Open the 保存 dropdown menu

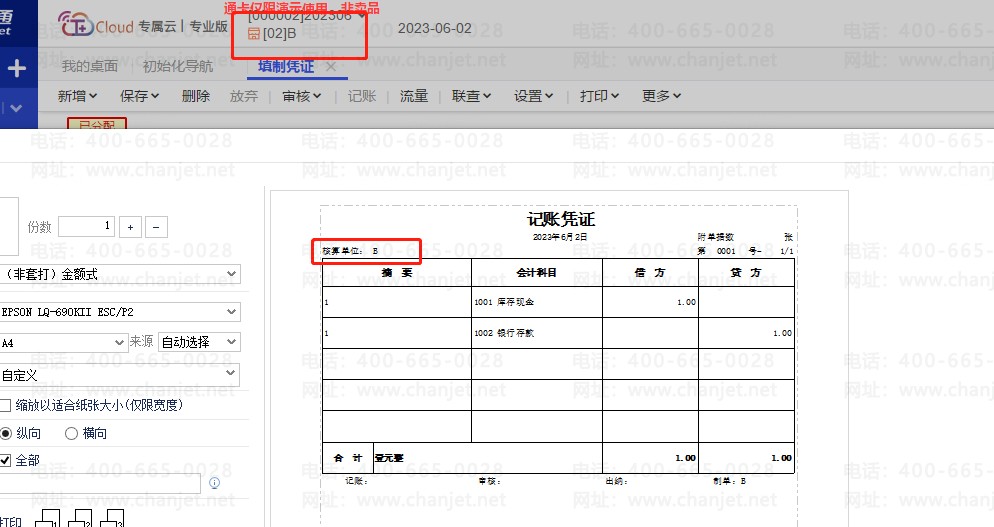click(x=139, y=96)
